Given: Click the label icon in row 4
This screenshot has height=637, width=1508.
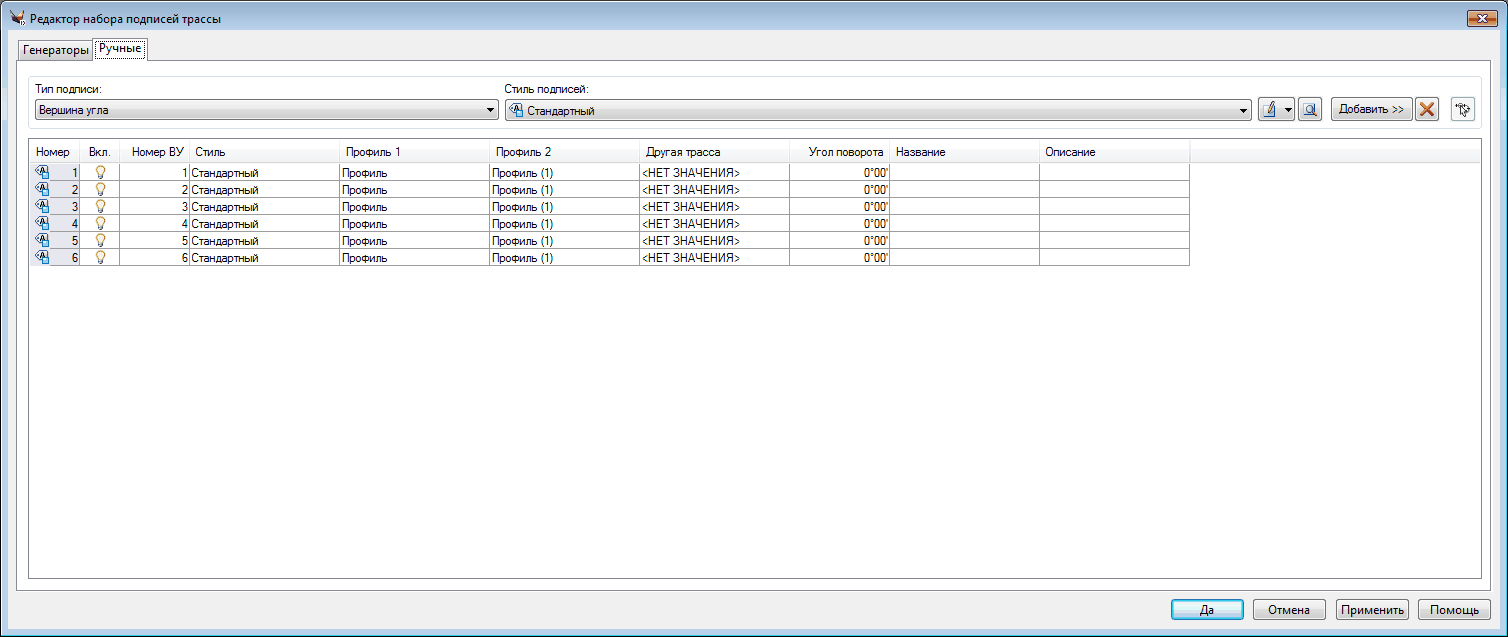Looking at the screenshot, I should coord(42,224).
